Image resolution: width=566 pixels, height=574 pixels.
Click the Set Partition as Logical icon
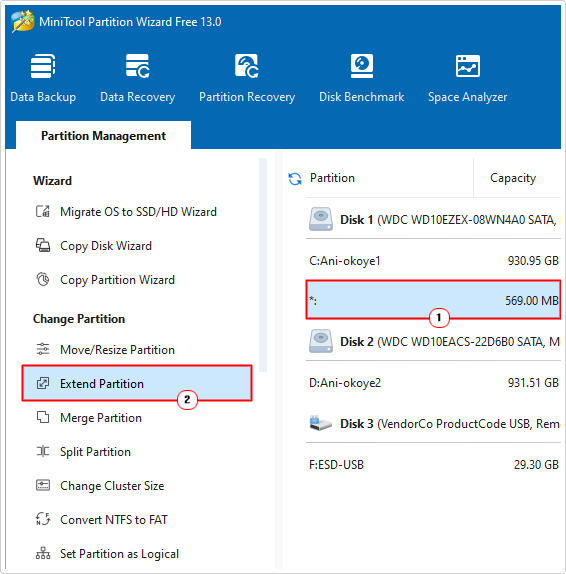pos(43,553)
